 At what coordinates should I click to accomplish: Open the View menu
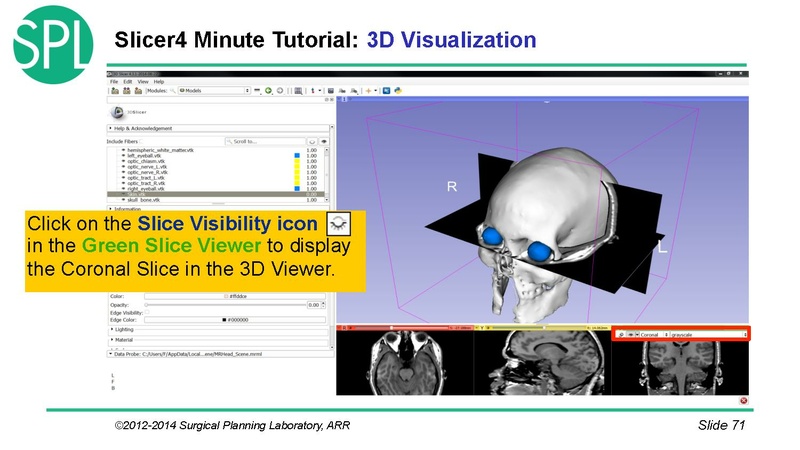143,82
